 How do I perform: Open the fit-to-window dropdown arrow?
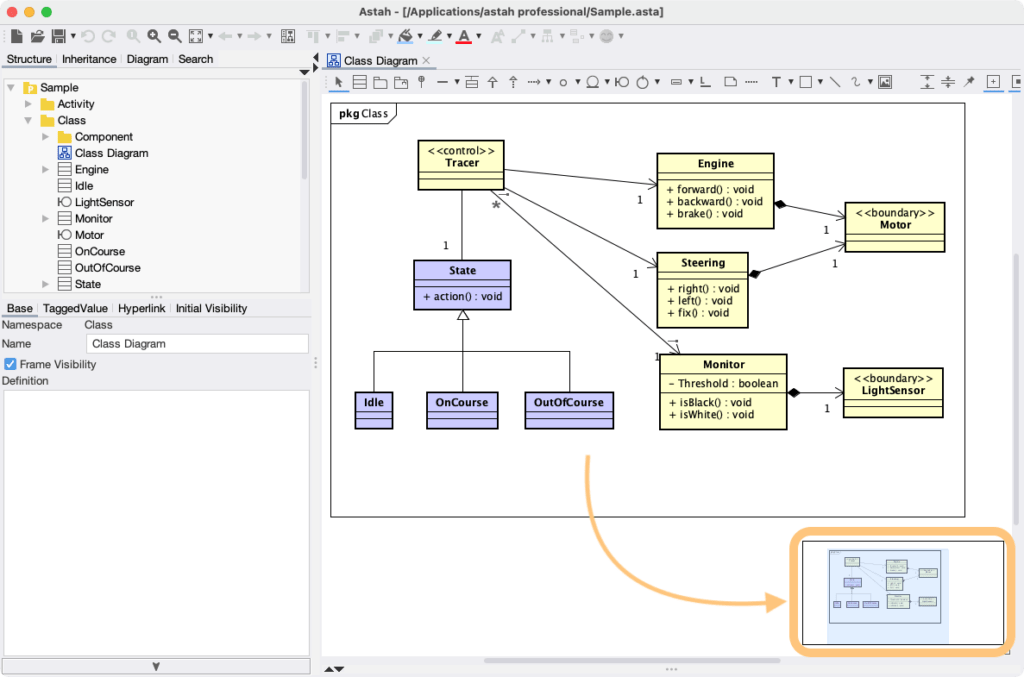tap(210, 36)
